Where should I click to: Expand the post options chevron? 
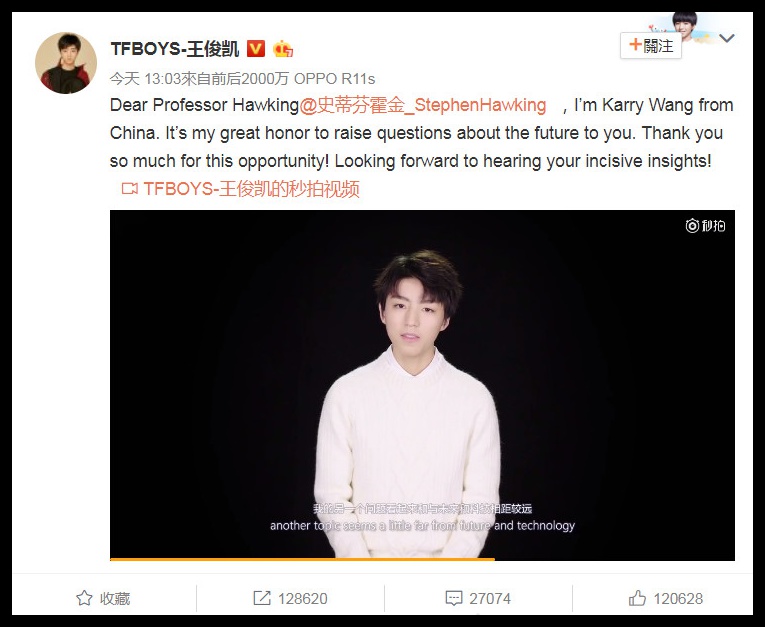[x=727, y=38]
